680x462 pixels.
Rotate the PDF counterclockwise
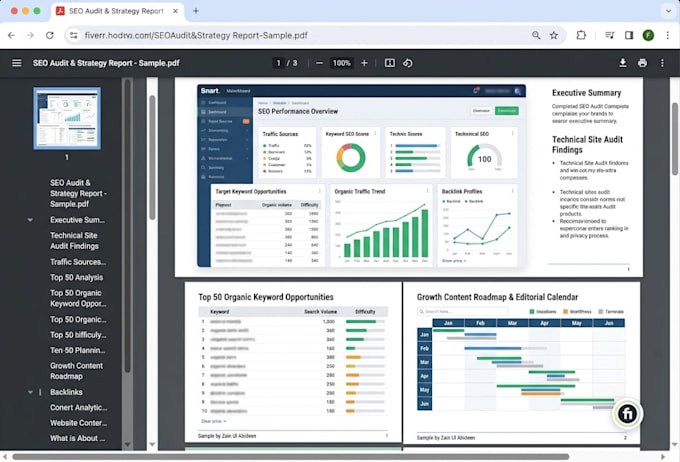(x=408, y=63)
